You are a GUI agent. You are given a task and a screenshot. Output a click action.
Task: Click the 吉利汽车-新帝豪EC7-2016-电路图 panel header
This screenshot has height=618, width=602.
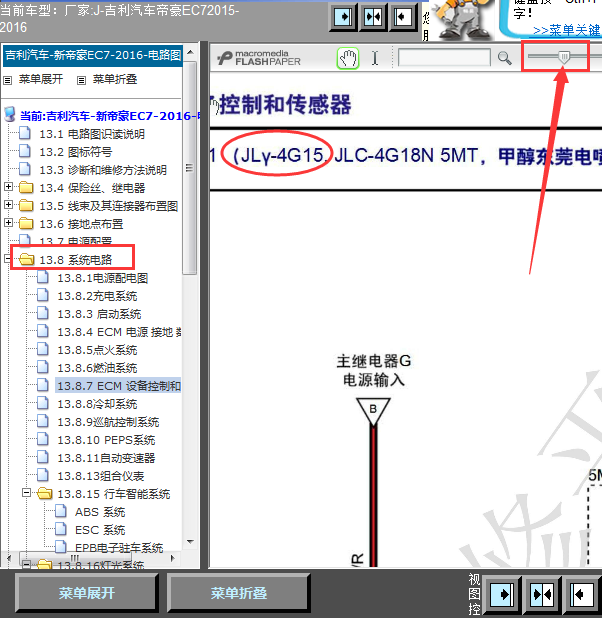[93, 56]
